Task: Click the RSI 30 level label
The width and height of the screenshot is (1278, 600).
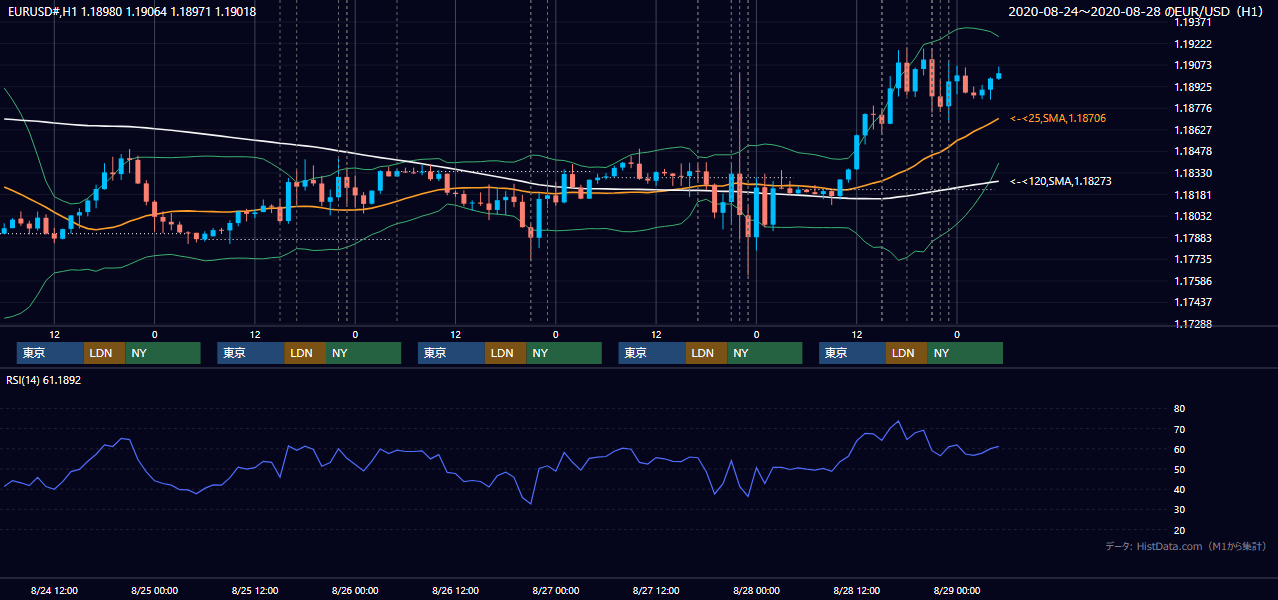Action: click(1179, 510)
